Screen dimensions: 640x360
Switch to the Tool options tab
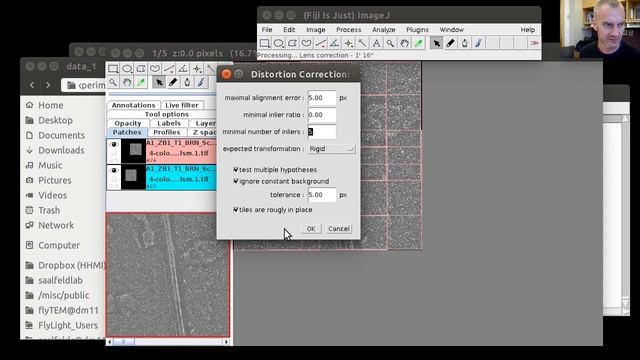click(167, 114)
